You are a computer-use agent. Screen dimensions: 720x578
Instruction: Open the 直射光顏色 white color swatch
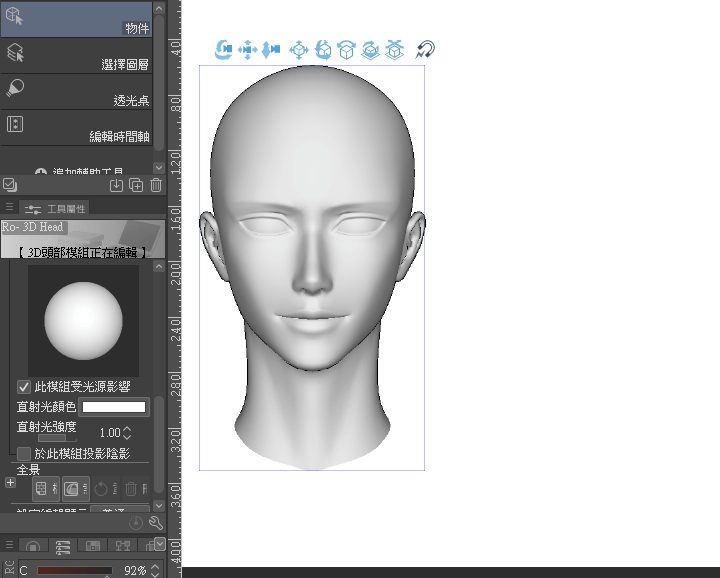pyautogui.click(x=114, y=407)
